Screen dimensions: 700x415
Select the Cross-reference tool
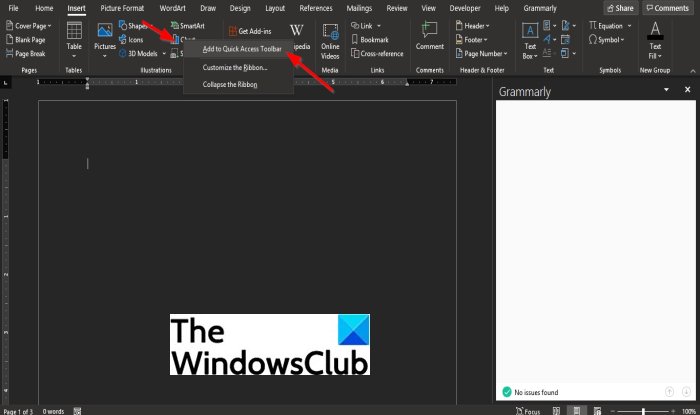[377, 54]
